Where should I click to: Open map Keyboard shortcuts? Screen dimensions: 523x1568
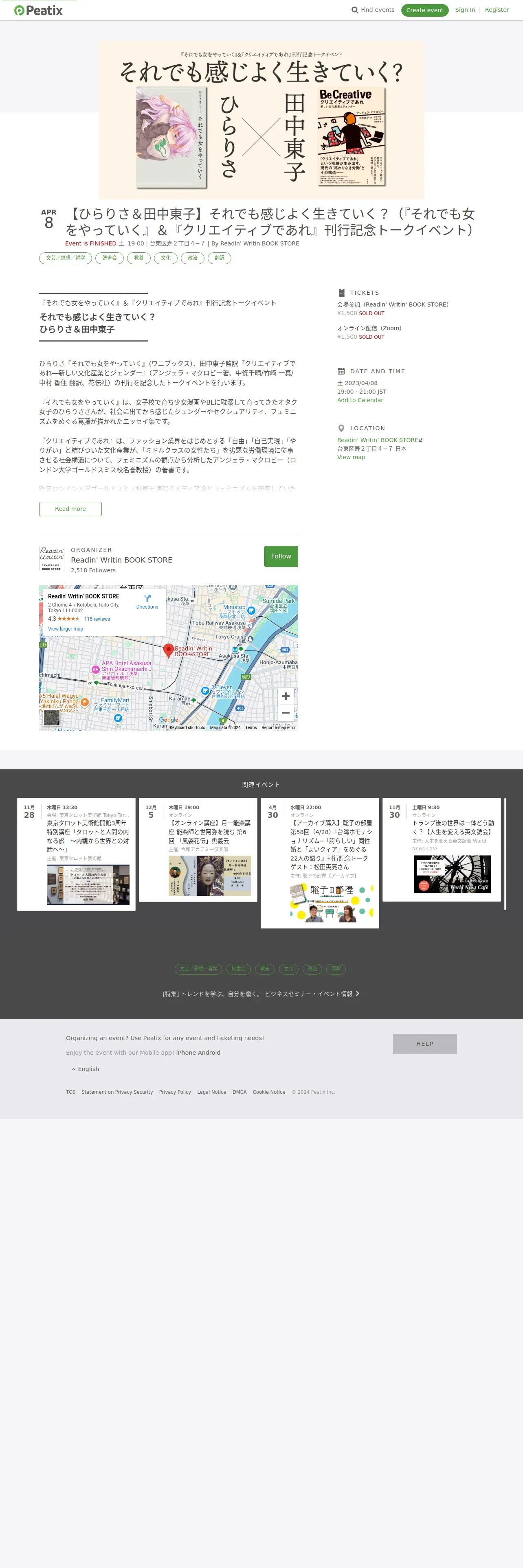point(187,727)
